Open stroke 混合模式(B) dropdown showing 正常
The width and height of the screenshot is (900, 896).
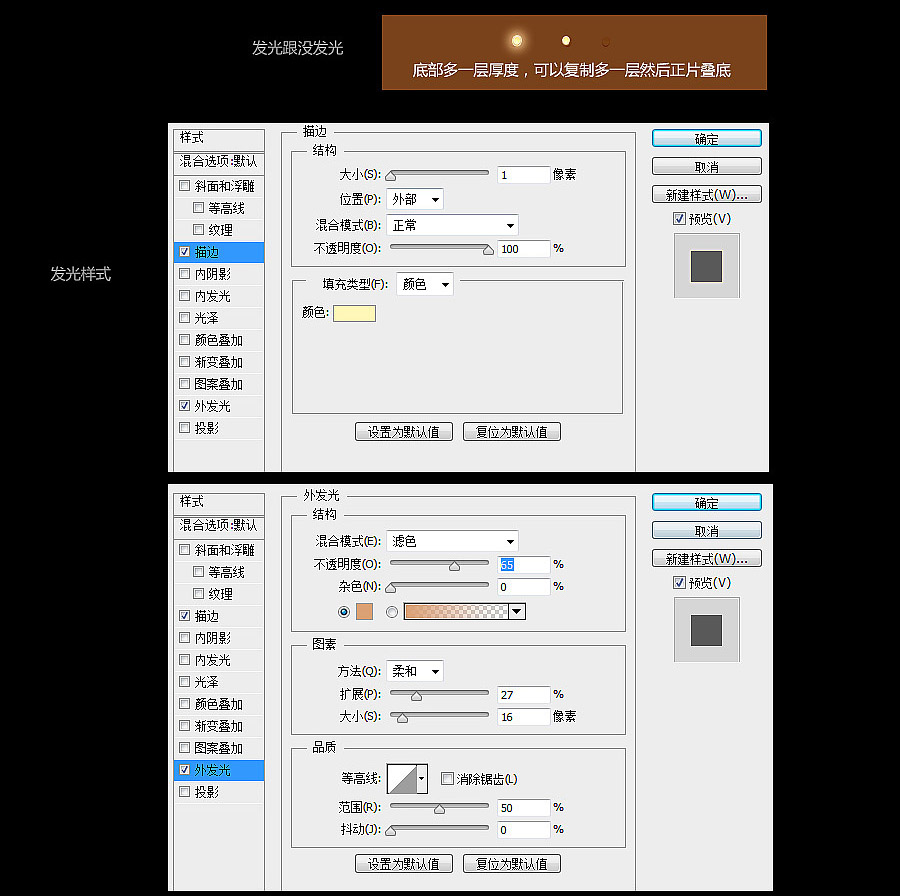tap(452, 225)
